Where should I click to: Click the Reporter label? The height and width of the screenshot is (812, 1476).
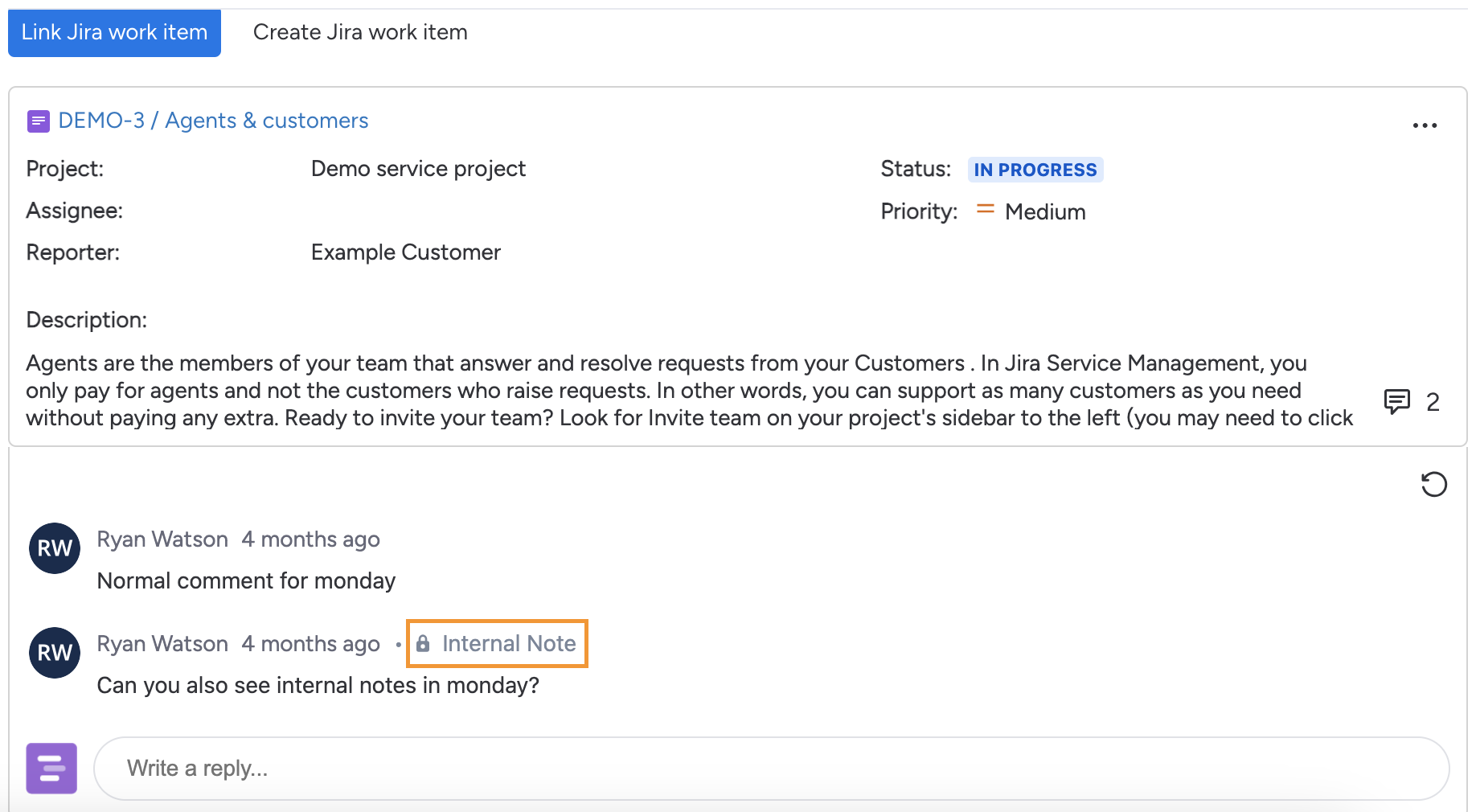click(73, 252)
